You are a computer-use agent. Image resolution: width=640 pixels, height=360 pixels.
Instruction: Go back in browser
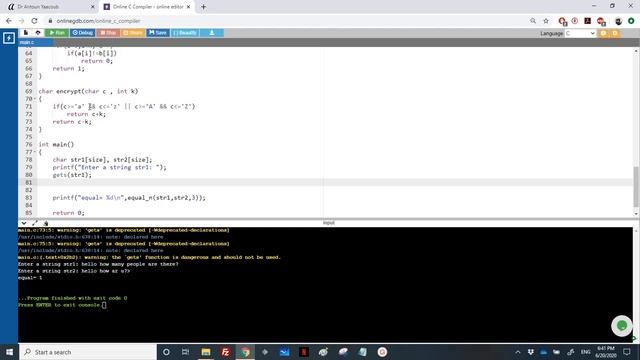click(9, 21)
